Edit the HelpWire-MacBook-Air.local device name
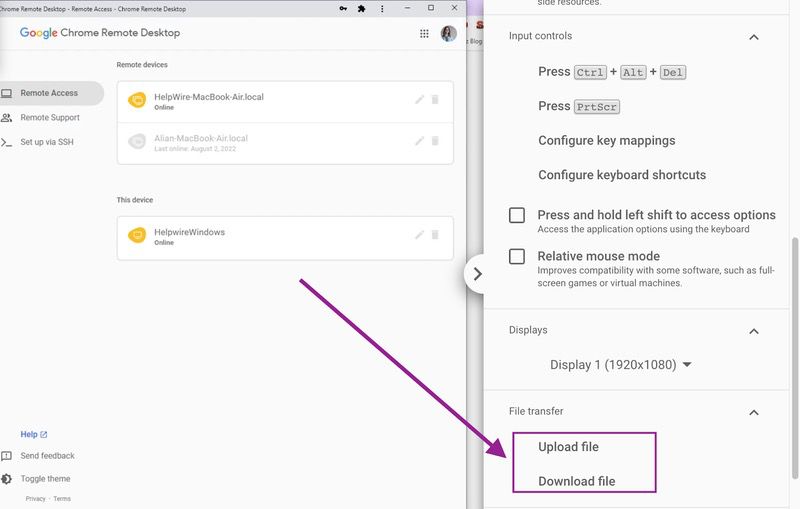 [419, 99]
